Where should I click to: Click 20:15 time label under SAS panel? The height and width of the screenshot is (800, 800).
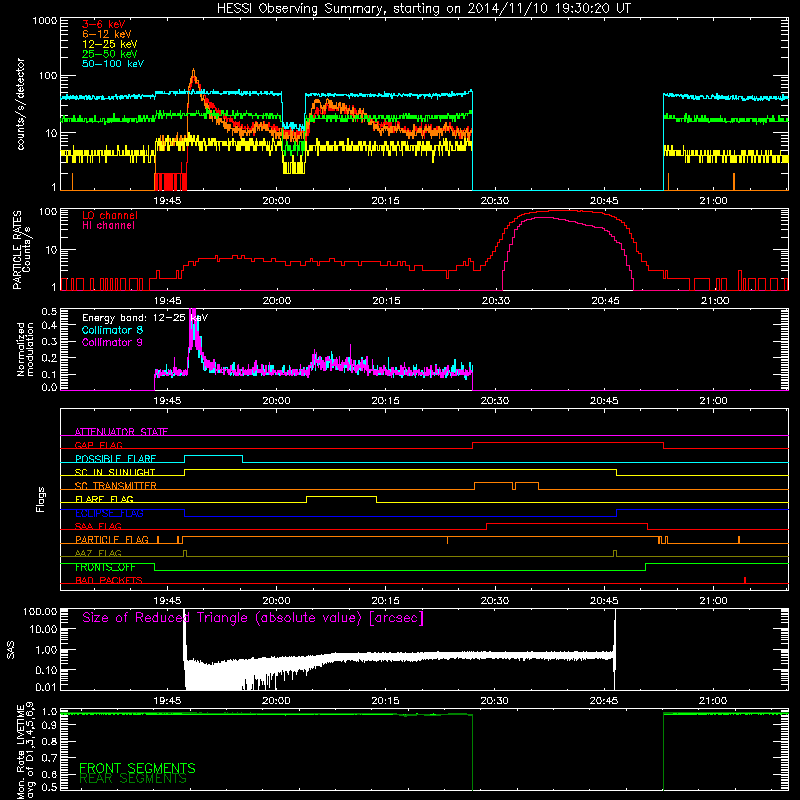pyautogui.click(x=386, y=701)
